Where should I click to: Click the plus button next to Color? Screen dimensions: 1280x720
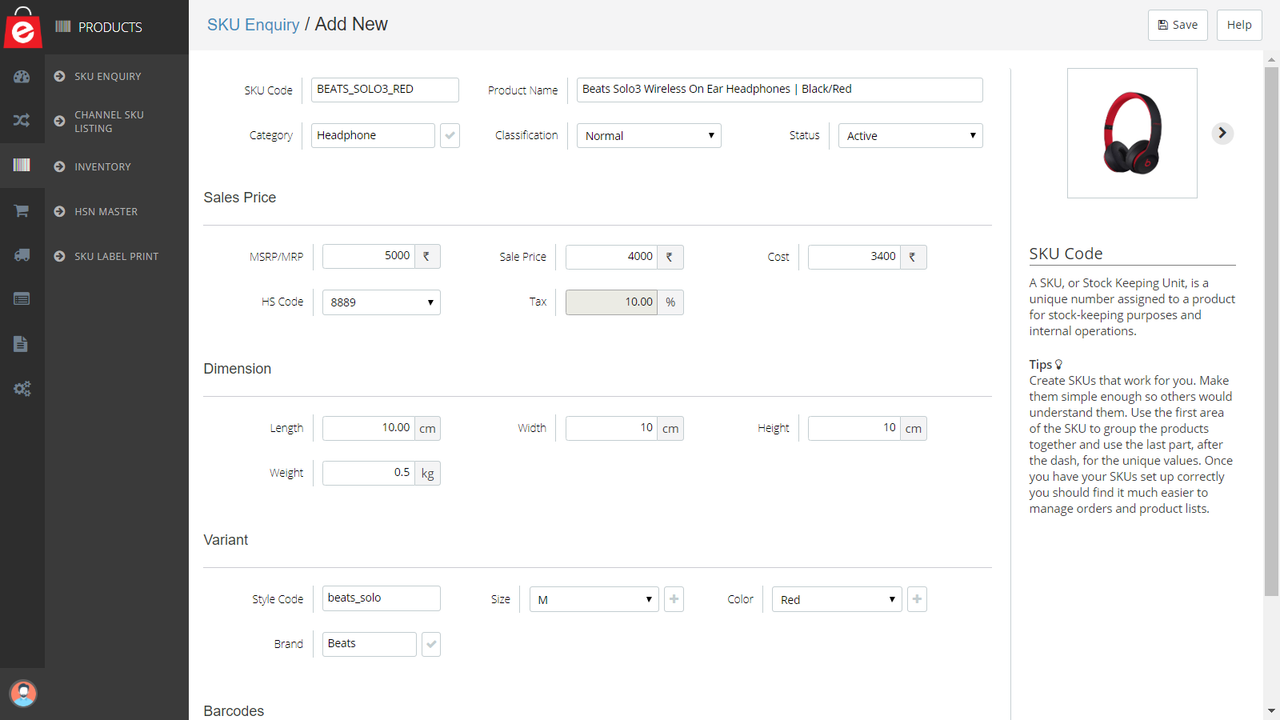click(x=917, y=599)
